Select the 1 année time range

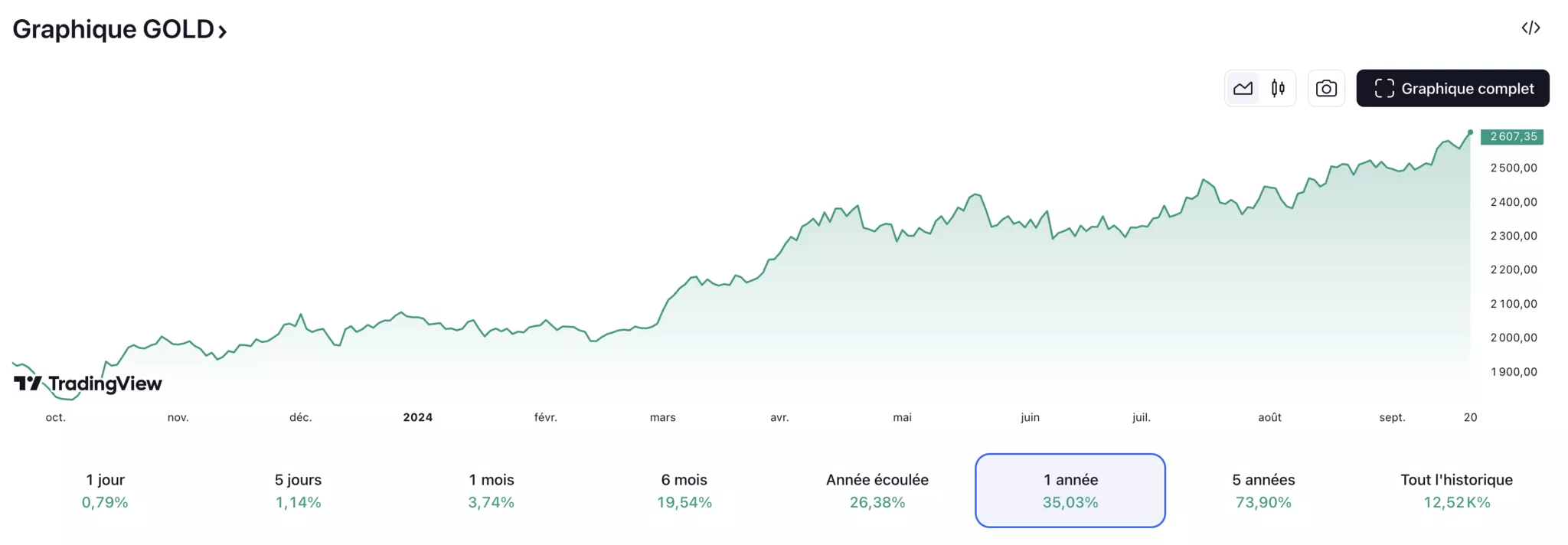pyautogui.click(x=1070, y=491)
